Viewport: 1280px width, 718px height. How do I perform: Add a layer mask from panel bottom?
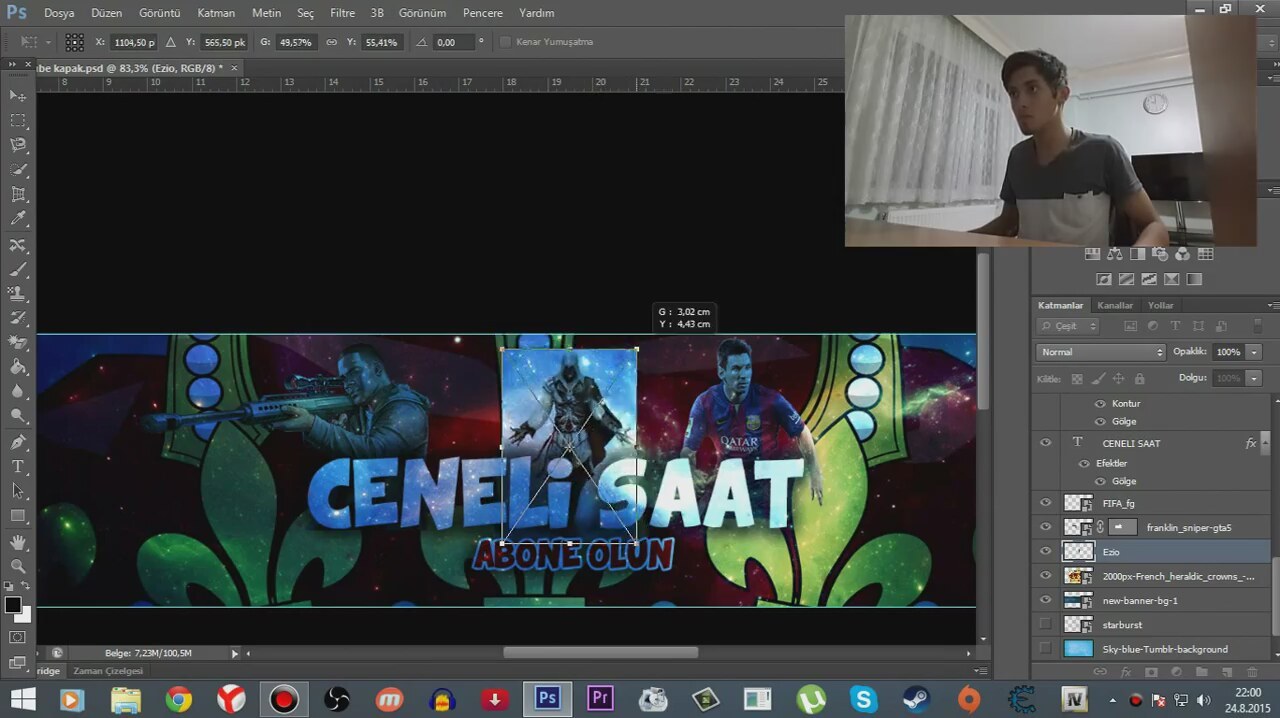(1151, 672)
